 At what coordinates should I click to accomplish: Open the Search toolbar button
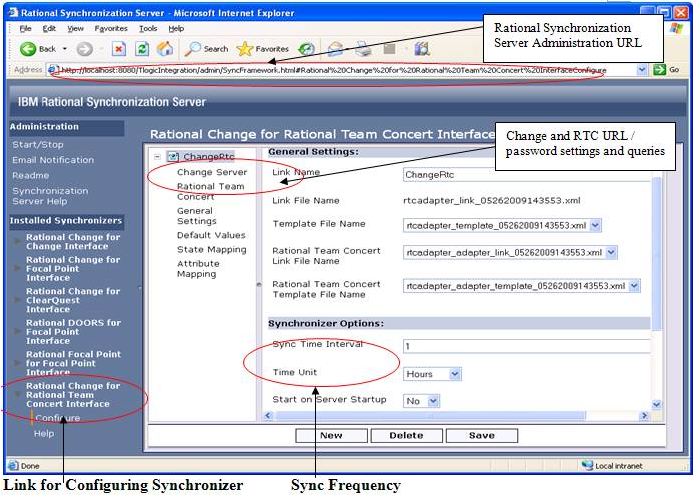206,49
